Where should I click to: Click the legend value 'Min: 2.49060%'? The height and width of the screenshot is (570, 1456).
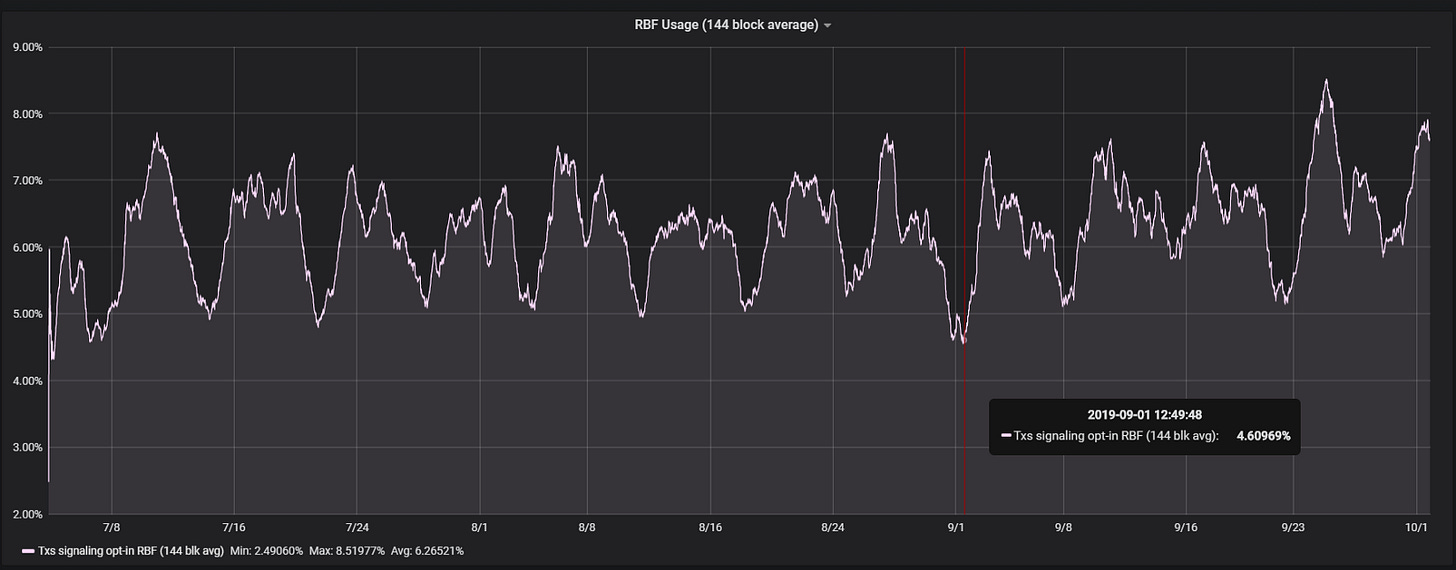point(268,551)
